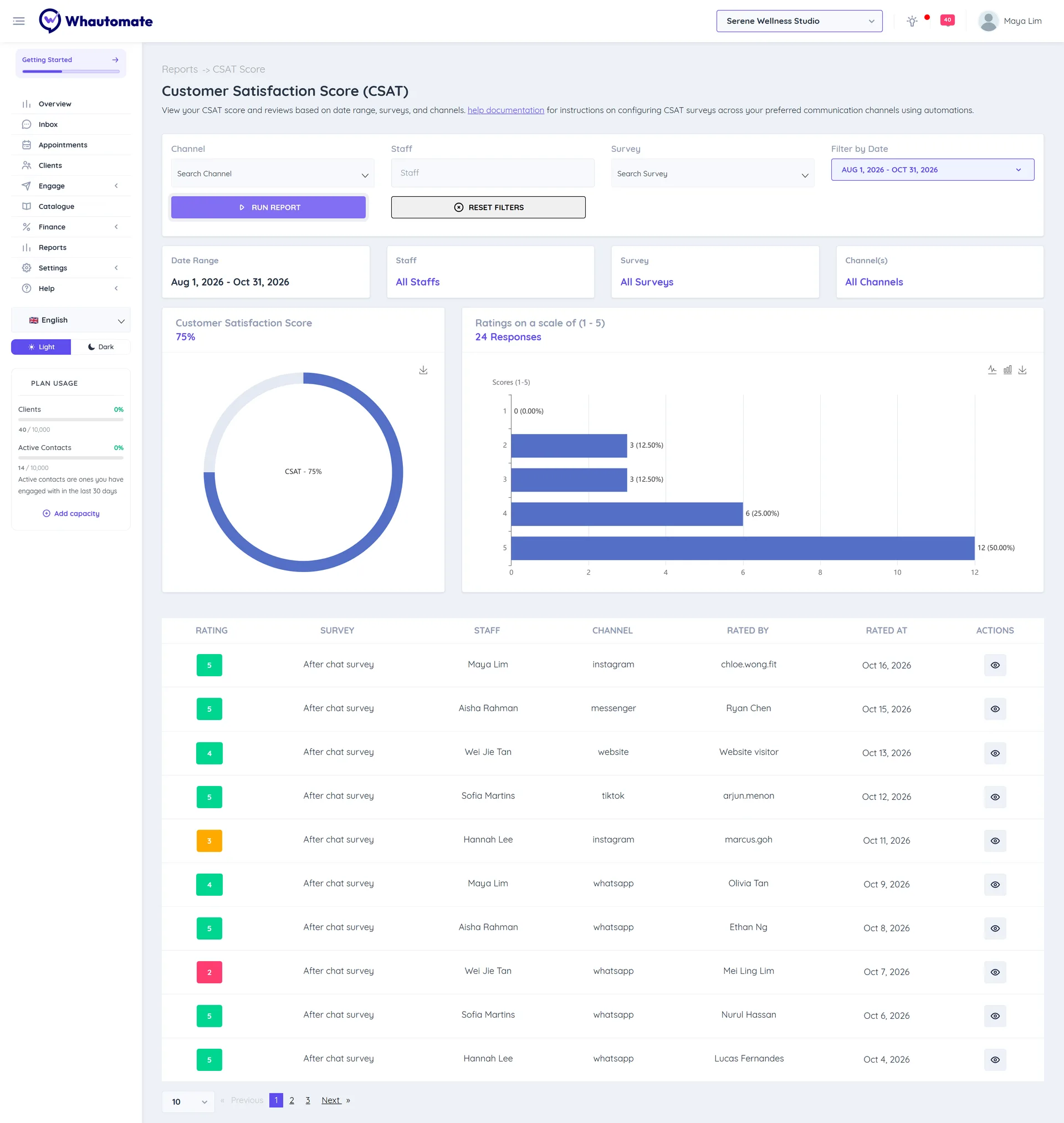Switch to Light theme
This screenshot has width=1064, height=1123.
click(41, 346)
